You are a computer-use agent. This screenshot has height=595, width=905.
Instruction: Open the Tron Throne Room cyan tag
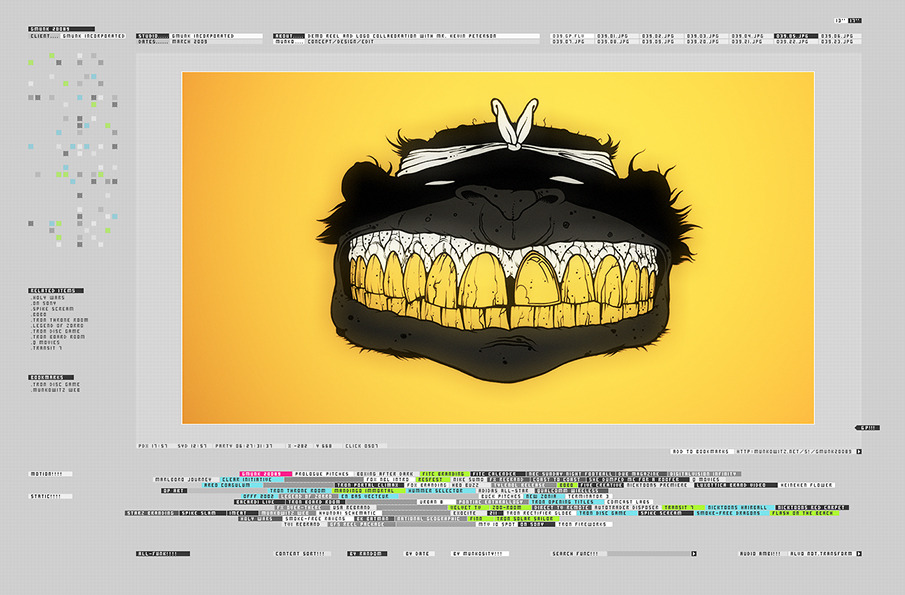coord(299,491)
